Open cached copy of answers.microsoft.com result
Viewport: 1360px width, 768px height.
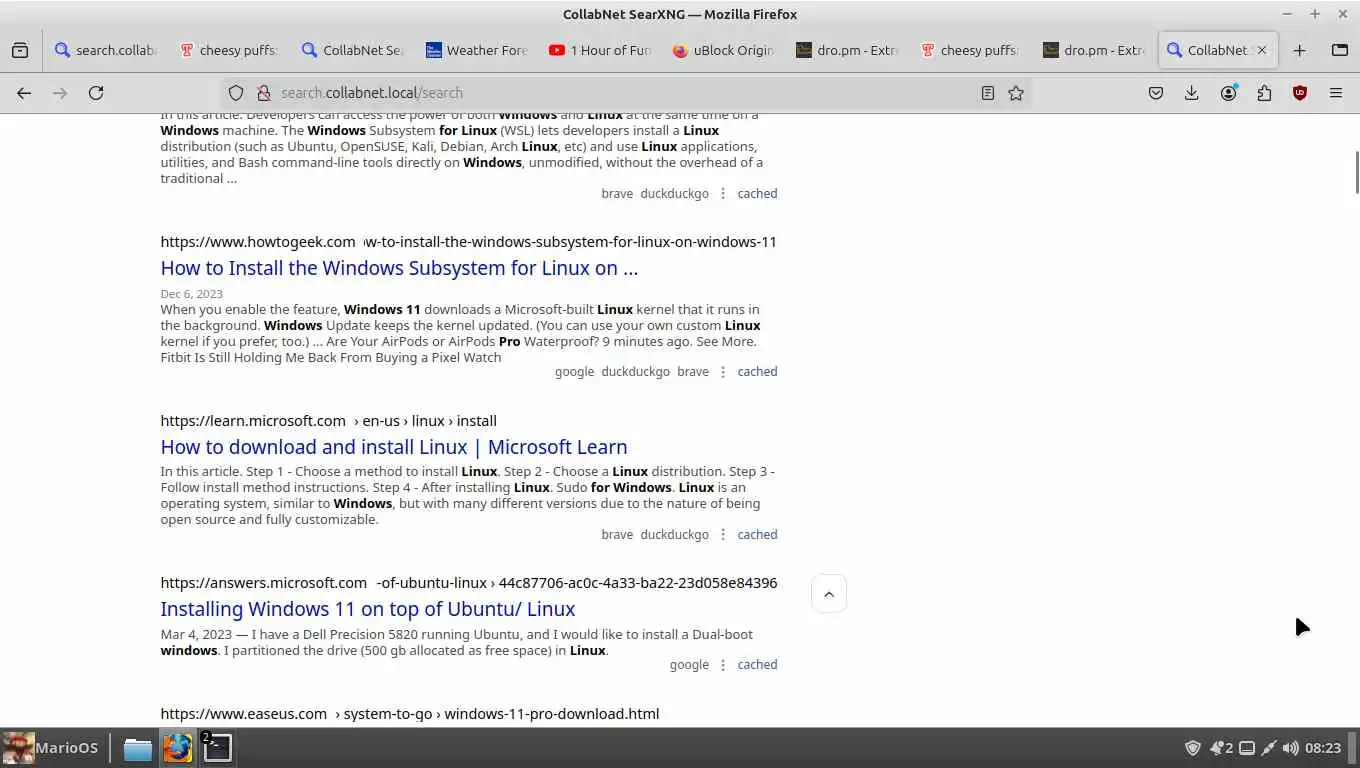point(757,664)
